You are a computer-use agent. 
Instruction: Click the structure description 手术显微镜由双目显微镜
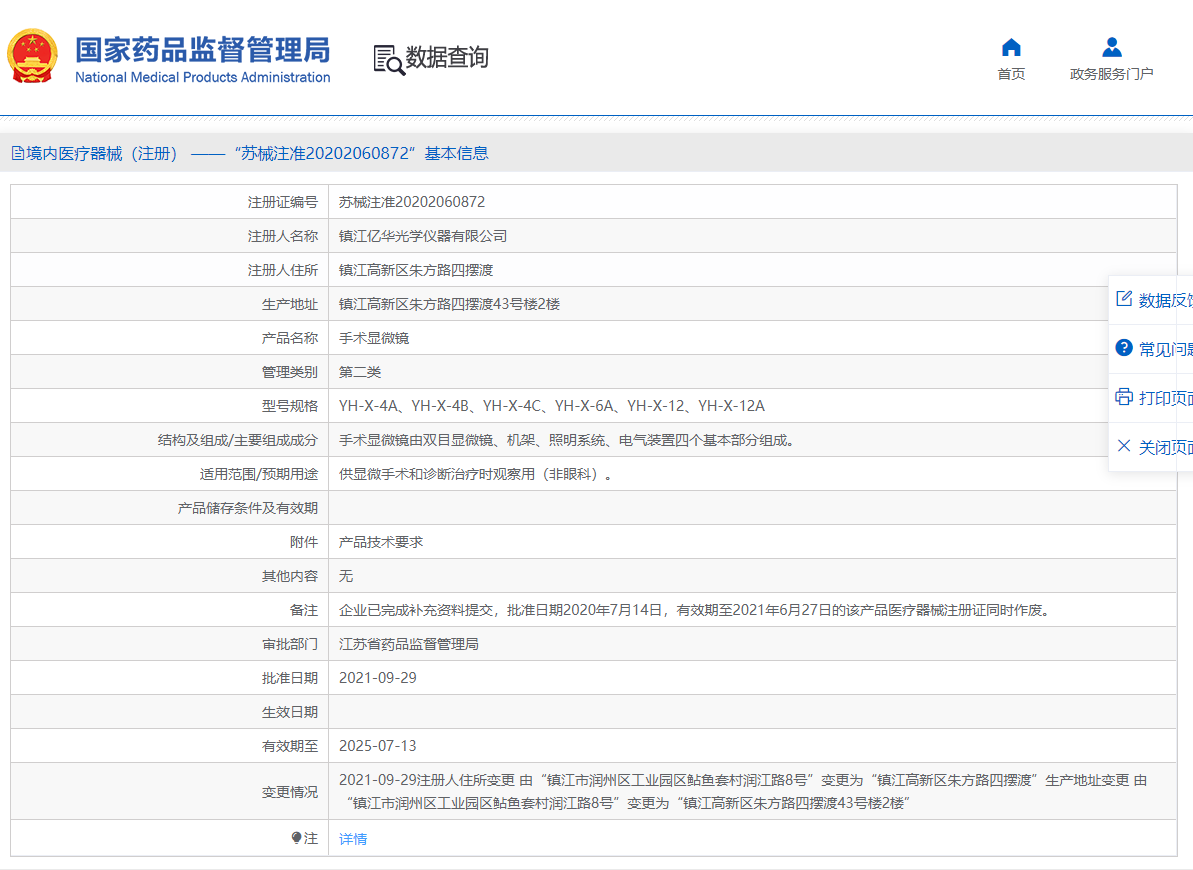(x=567, y=440)
